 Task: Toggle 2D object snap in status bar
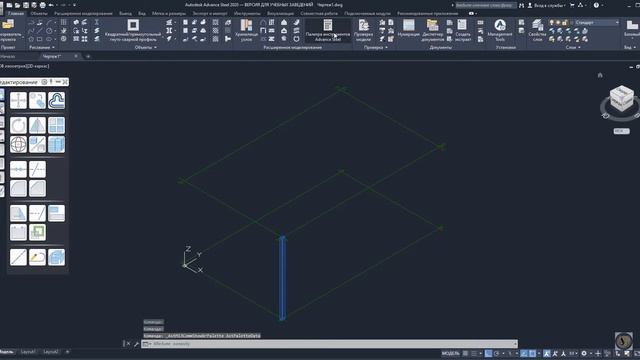click(533, 353)
